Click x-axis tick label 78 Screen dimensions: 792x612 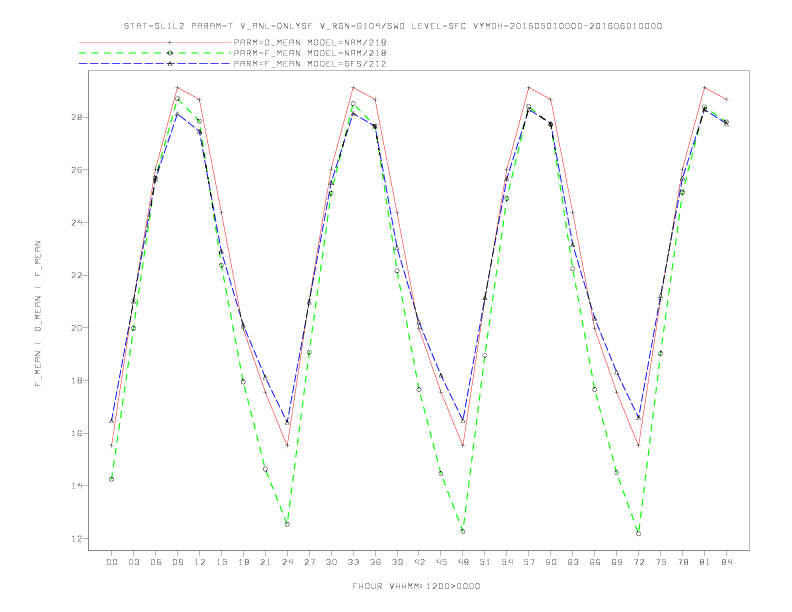(683, 562)
